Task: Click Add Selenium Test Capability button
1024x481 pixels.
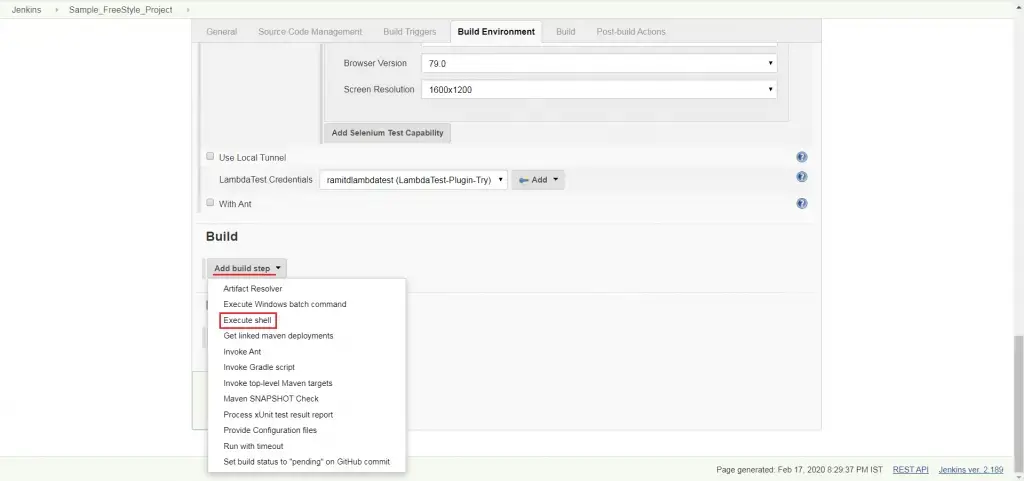Action: coord(388,133)
